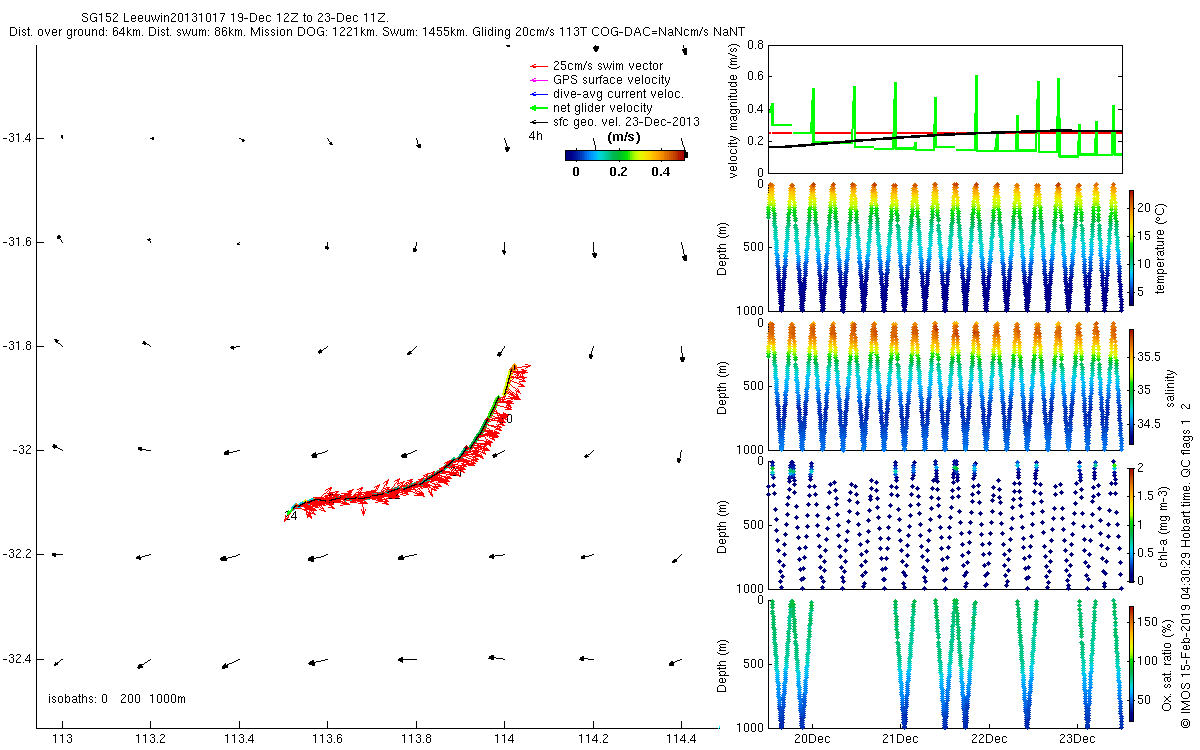Click the 'dive-avg current veloc.' legend entry
The image size is (1200, 750).
pos(619,94)
